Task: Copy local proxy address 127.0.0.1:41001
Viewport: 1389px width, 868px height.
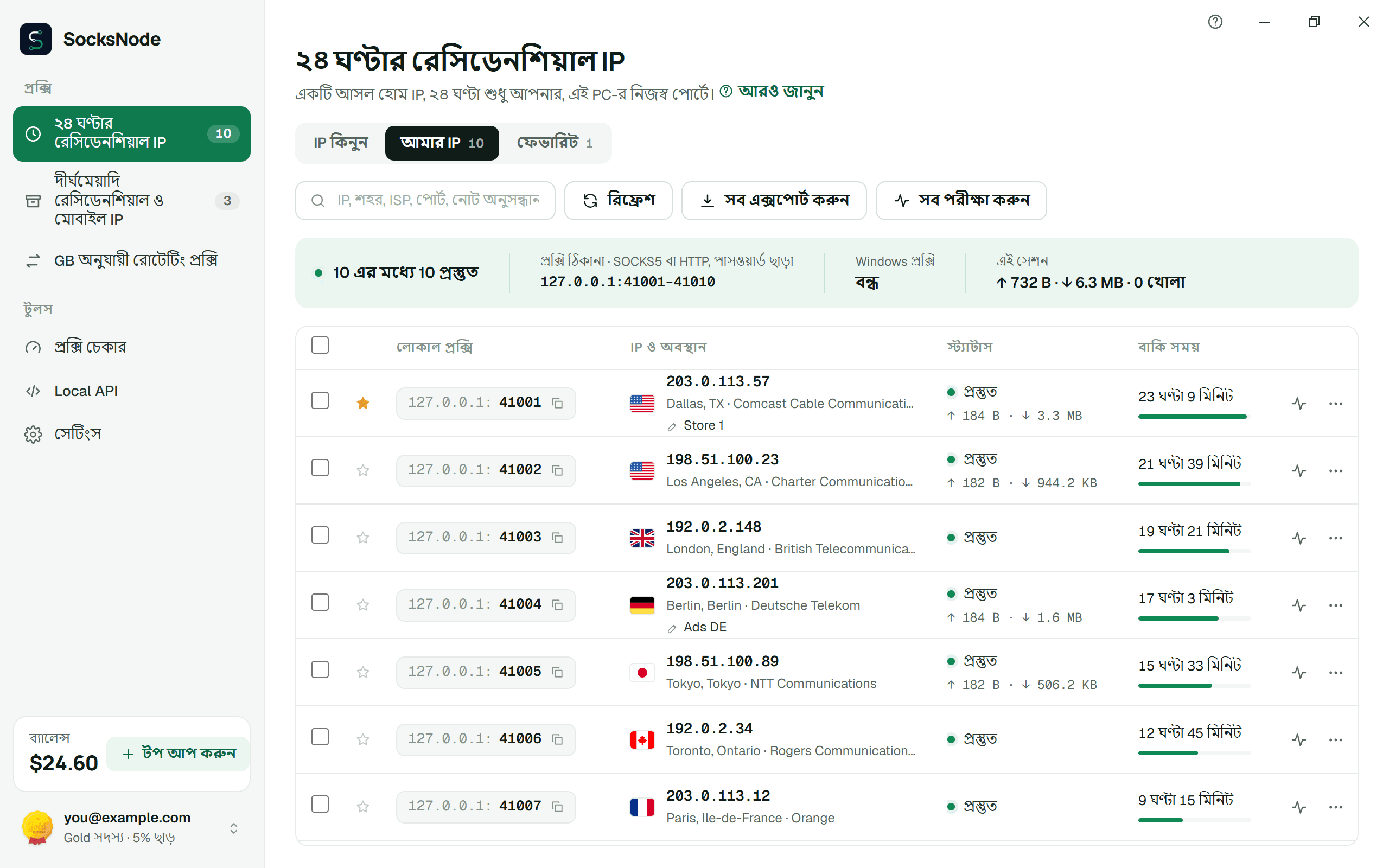Action: pyautogui.click(x=557, y=403)
